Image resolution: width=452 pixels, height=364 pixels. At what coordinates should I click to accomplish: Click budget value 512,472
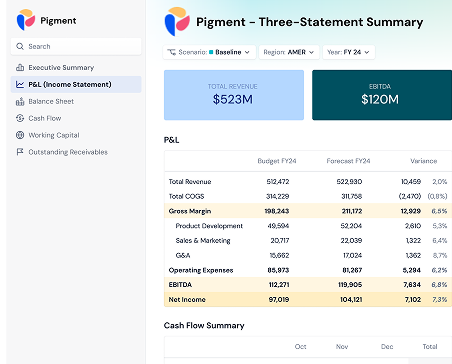[278, 182]
